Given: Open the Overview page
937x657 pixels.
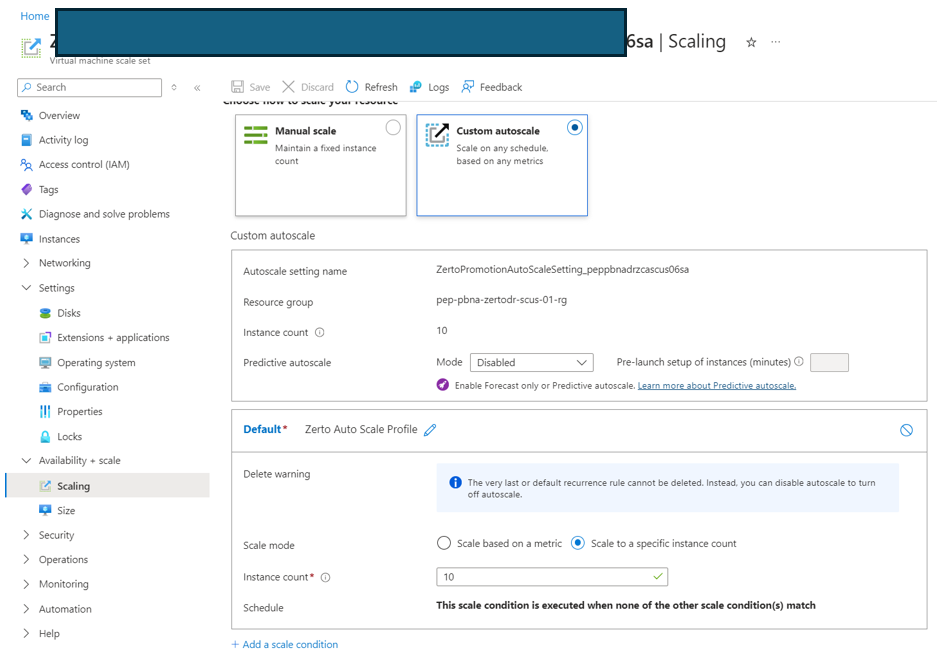Looking at the screenshot, I should tap(55, 115).
